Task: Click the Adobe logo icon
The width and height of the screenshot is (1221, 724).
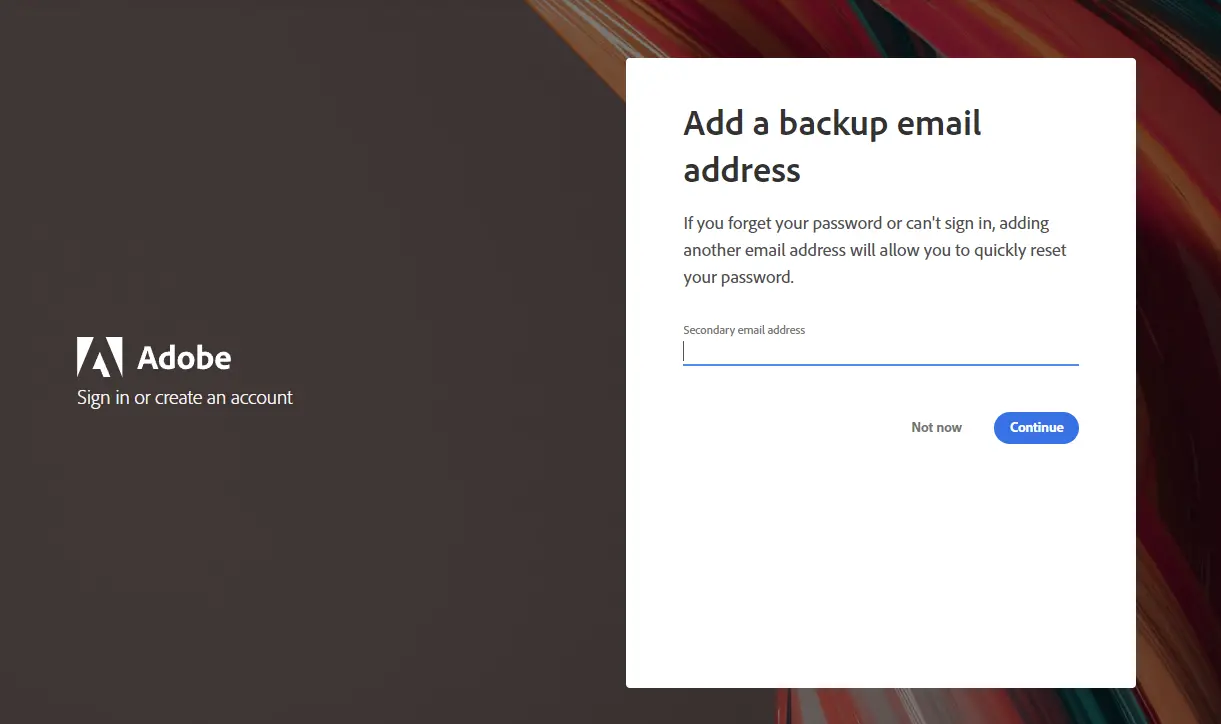Action: pos(99,357)
